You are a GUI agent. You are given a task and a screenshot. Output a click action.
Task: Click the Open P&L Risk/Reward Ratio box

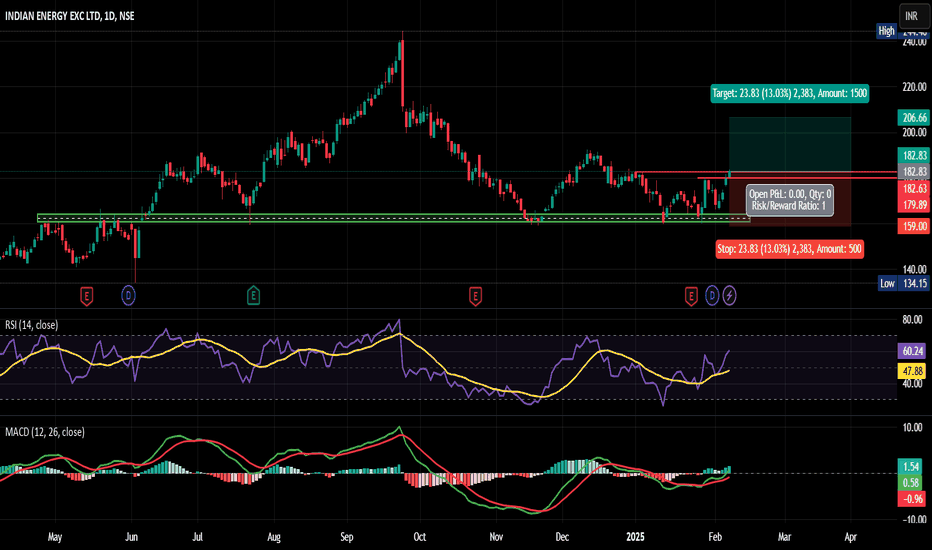pyautogui.click(x=790, y=200)
